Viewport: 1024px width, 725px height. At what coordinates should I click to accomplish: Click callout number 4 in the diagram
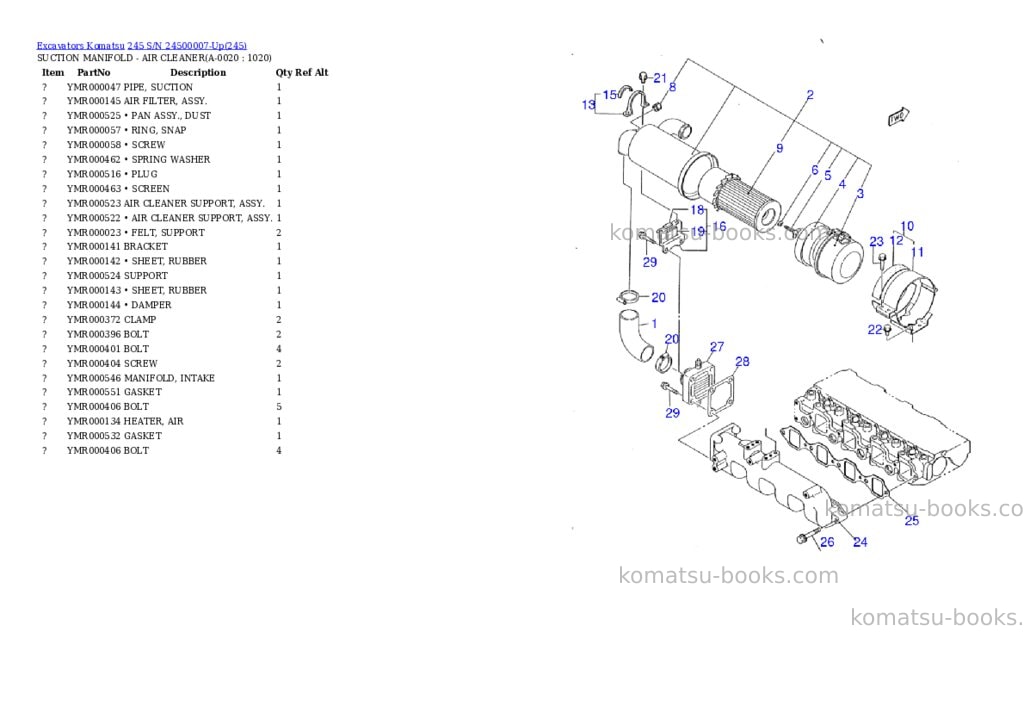[842, 185]
